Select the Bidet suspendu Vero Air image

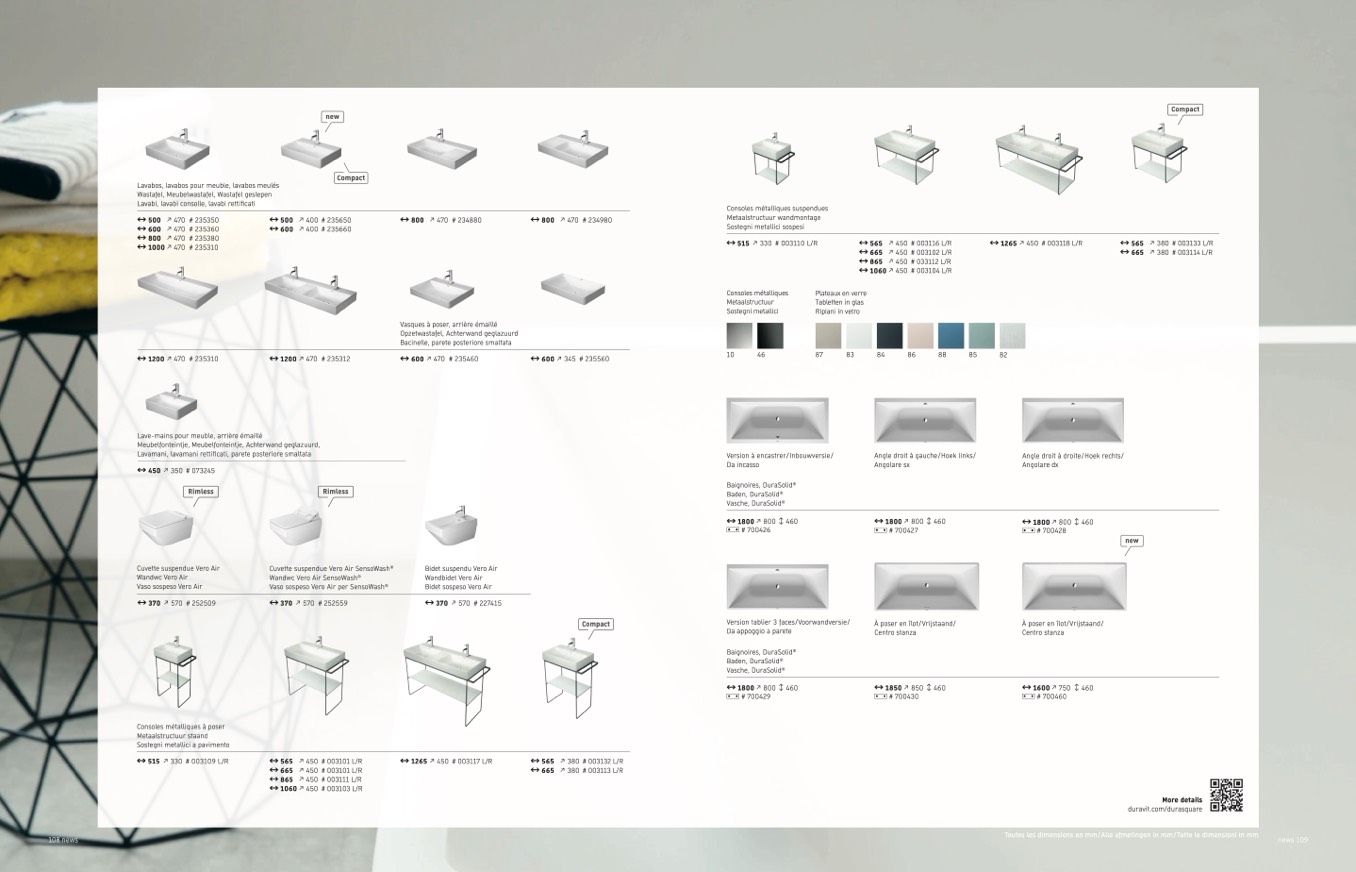[x=453, y=529]
